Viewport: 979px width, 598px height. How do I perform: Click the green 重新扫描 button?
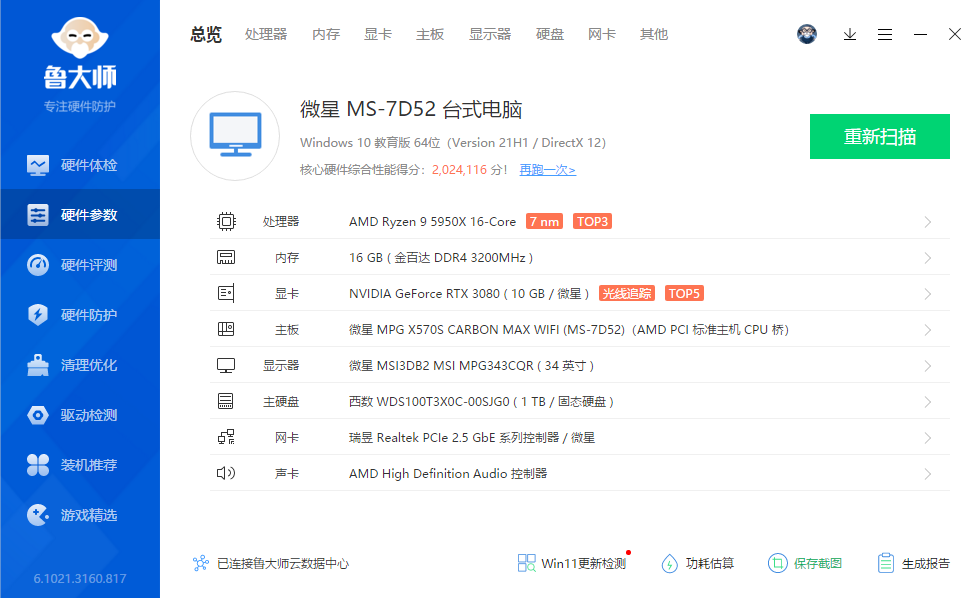pyautogui.click(x=880, y=136)
